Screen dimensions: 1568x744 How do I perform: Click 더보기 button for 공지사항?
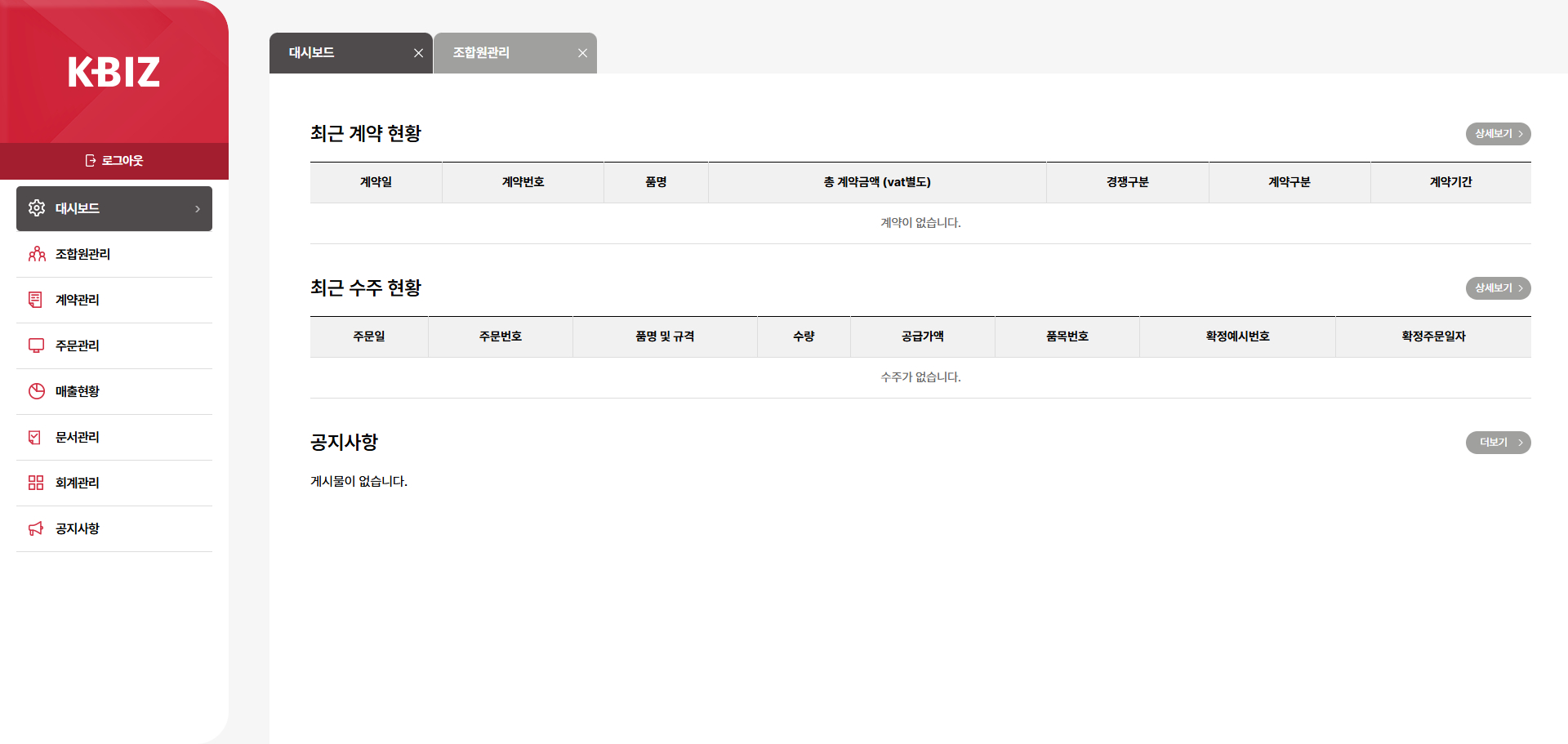point(1498,443)
